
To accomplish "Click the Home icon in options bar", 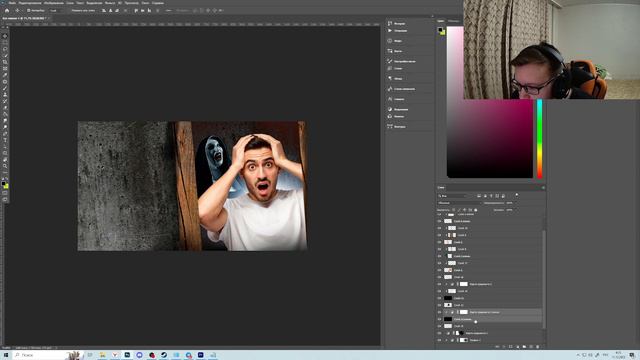I will (7, 10).
